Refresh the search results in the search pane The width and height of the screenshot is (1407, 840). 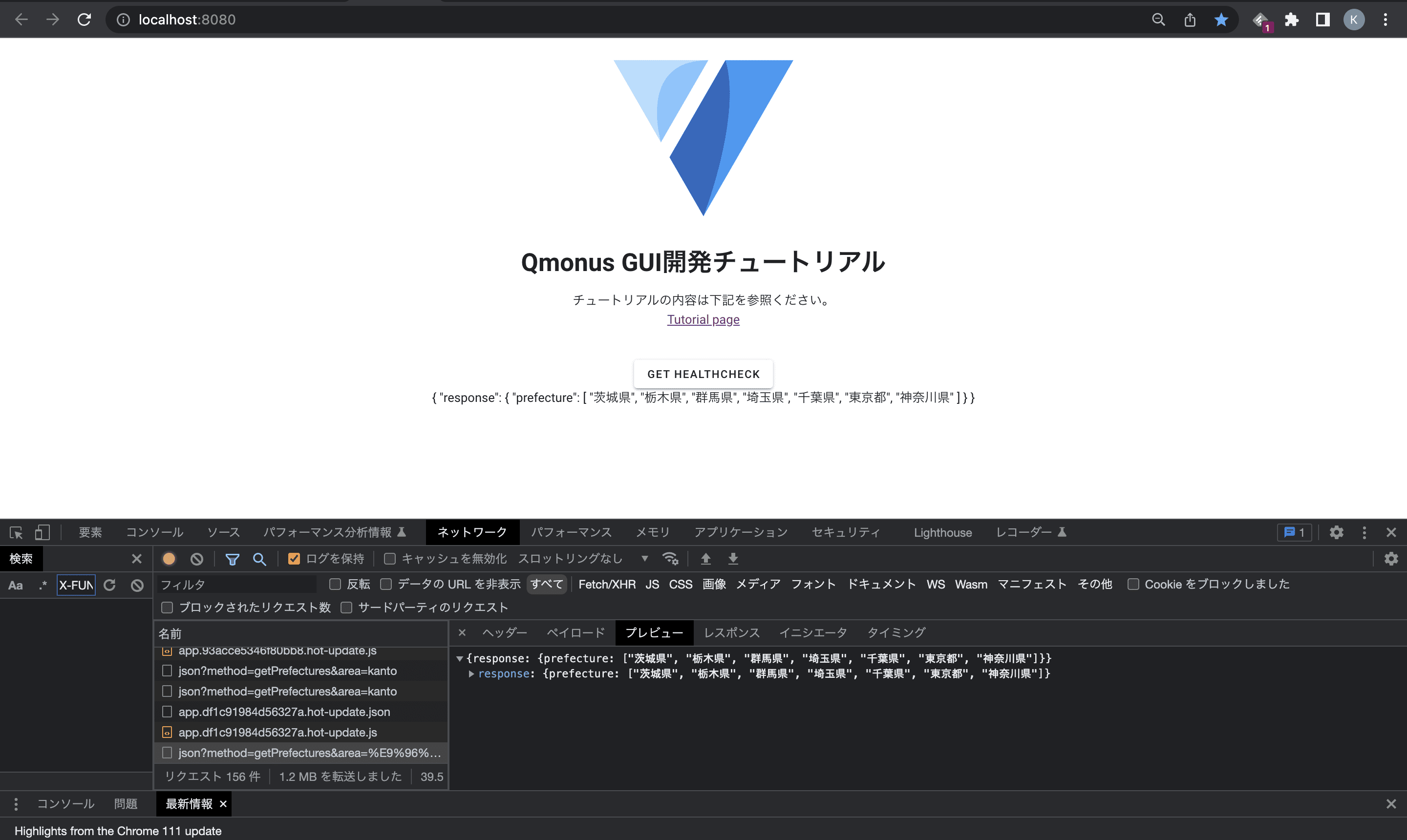point(109,585)
